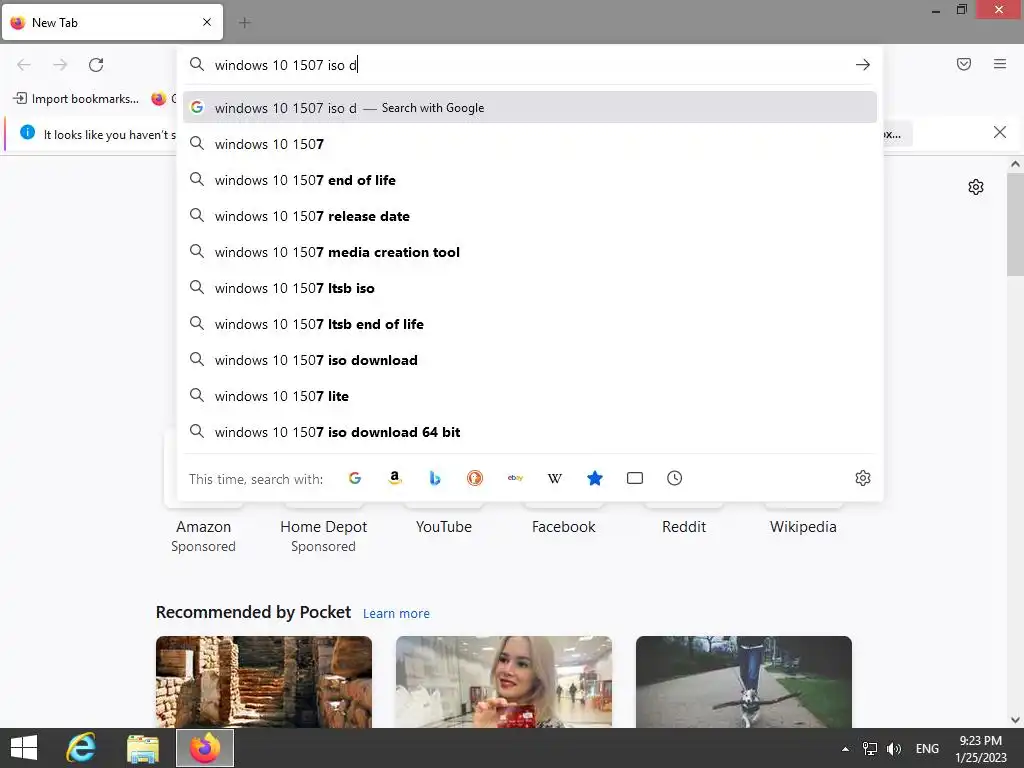This screenshot has height=768, width=1024.
Task: Open new tab page personalize gear
Action: (976, 187)
